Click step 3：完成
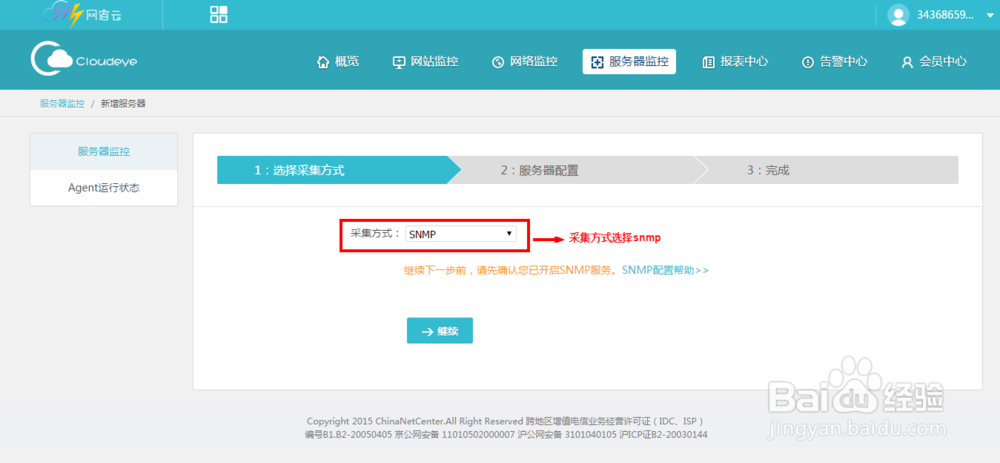This screenshot has width=1000, height=463. pyautogui.click(x=827, y=170)
